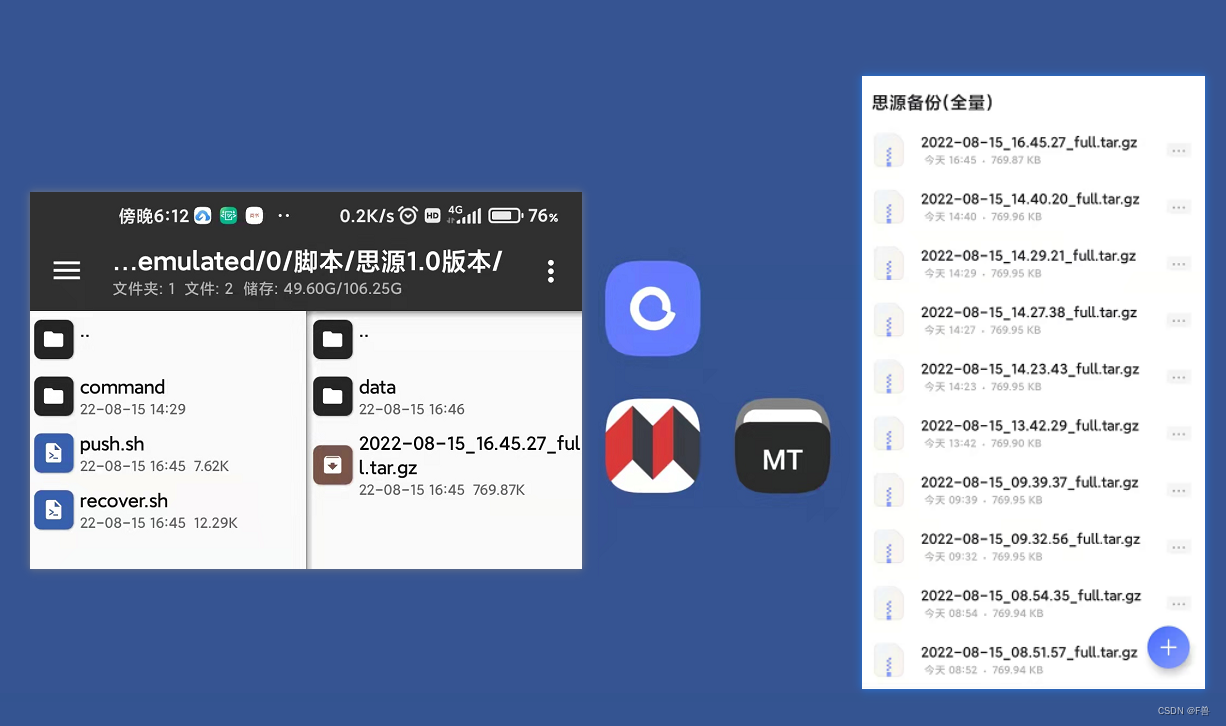1226x726 pixels.
Task: Select file name 2022-08-15_08.51.57_full.tar.gz
Action: [1029, 652]
